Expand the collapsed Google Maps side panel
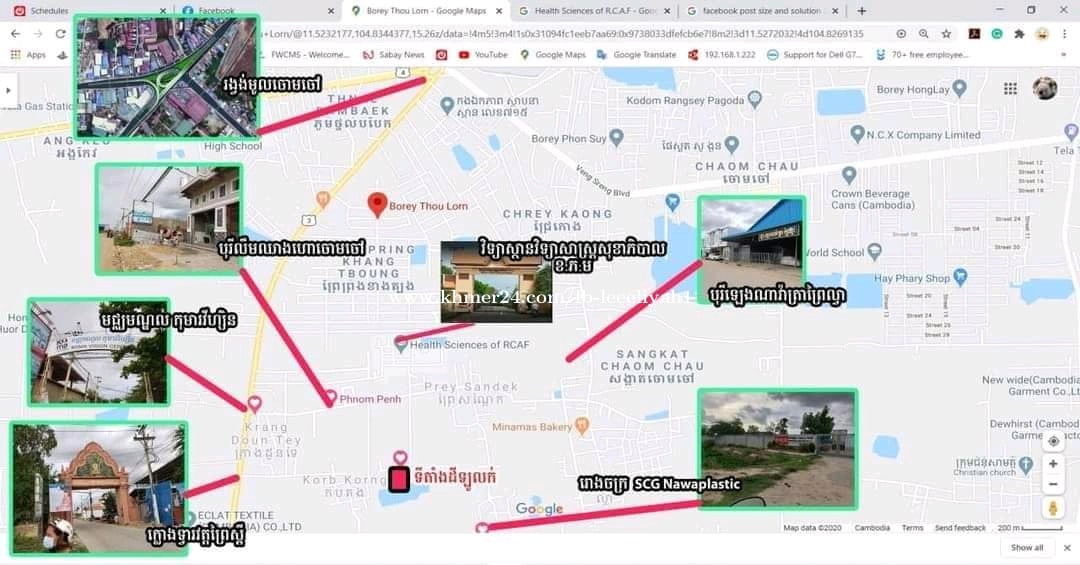The height and width of the screenshot is (565, 1080). 8,89
